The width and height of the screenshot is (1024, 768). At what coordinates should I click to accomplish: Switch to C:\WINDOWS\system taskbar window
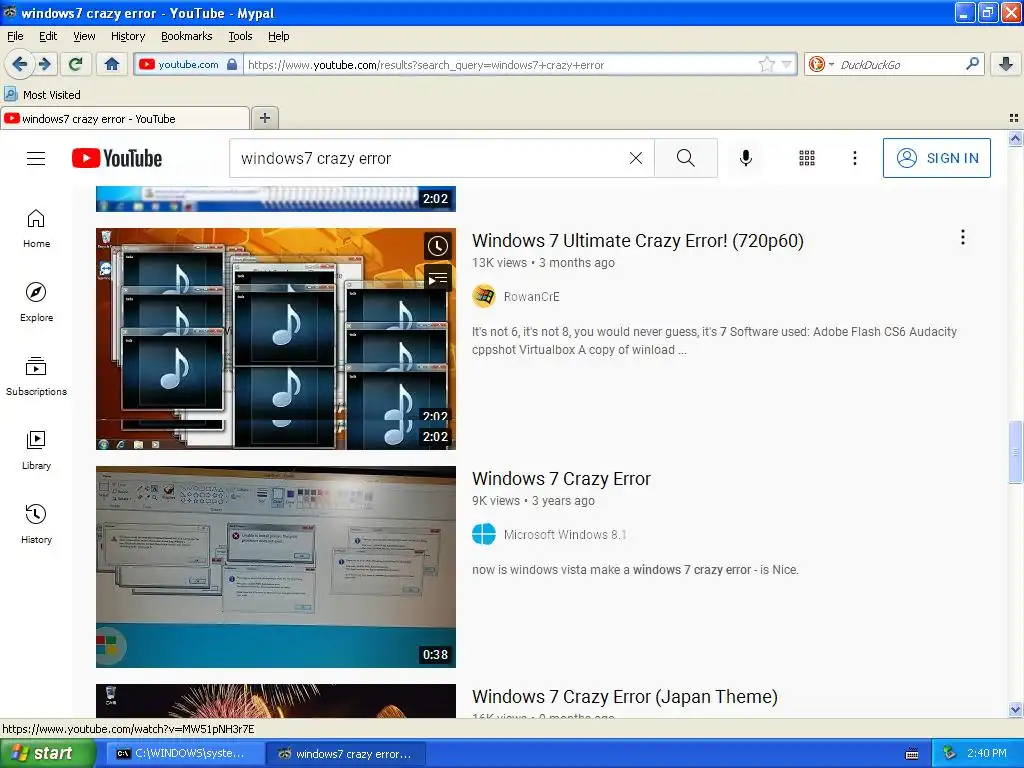coord(185,754)
